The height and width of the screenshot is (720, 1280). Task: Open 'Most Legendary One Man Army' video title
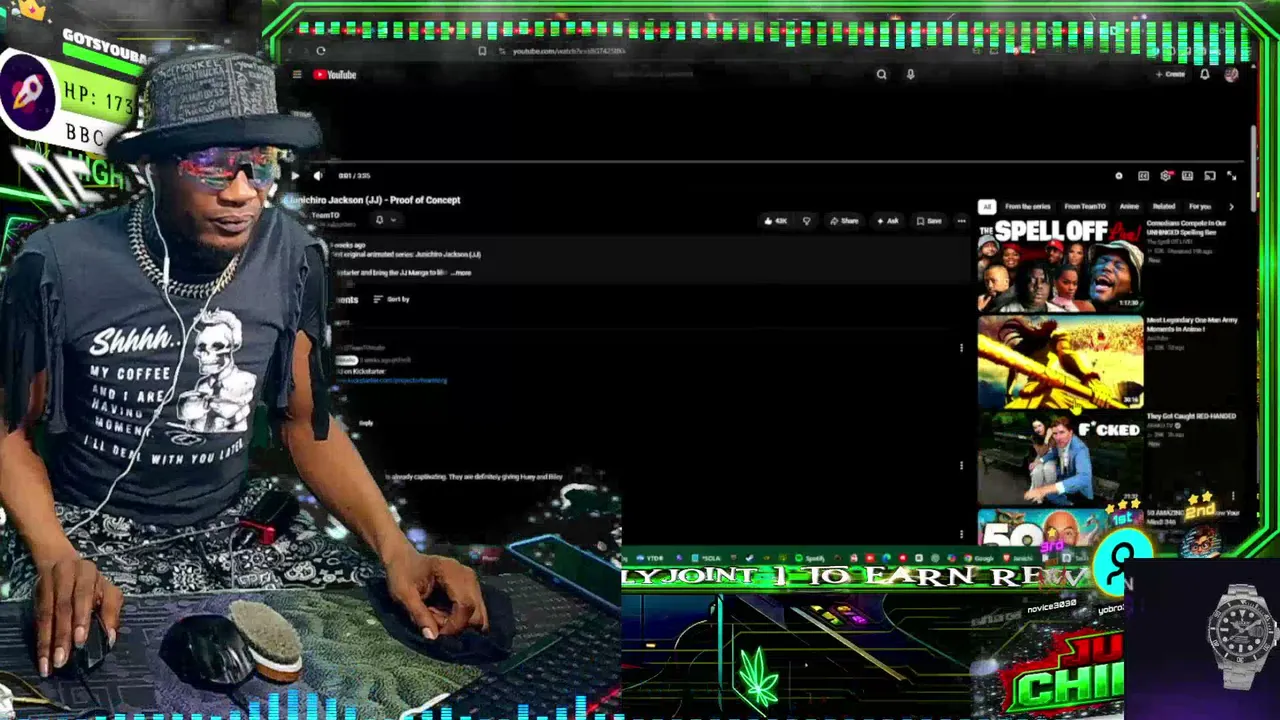pos(1192,324)
